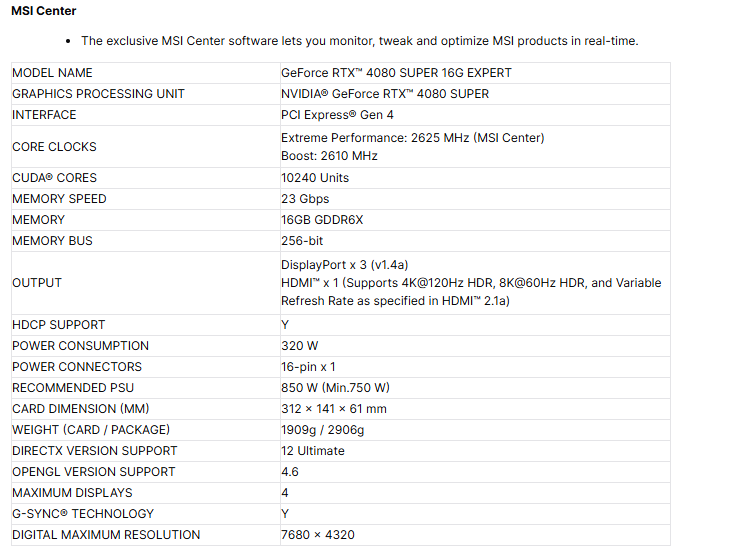Screen dimensions: 749x557
Task: Click the 23 Gbps memory speed value
Action: tap(305, 199)
